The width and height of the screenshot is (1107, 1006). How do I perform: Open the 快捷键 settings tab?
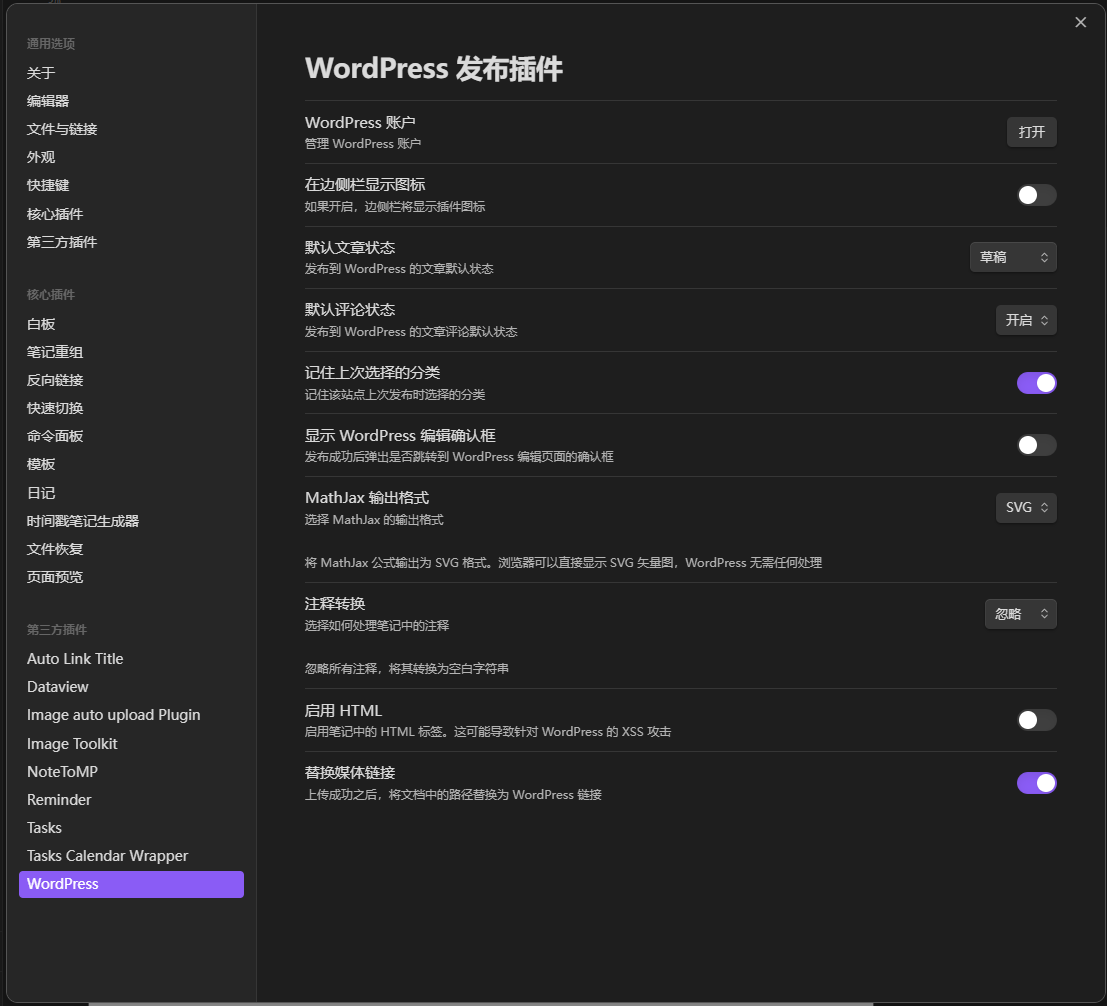click(131, 186)
